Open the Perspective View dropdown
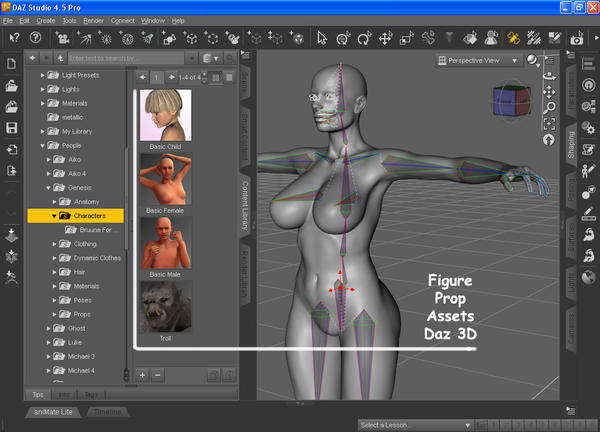 [x=479, y=60]
